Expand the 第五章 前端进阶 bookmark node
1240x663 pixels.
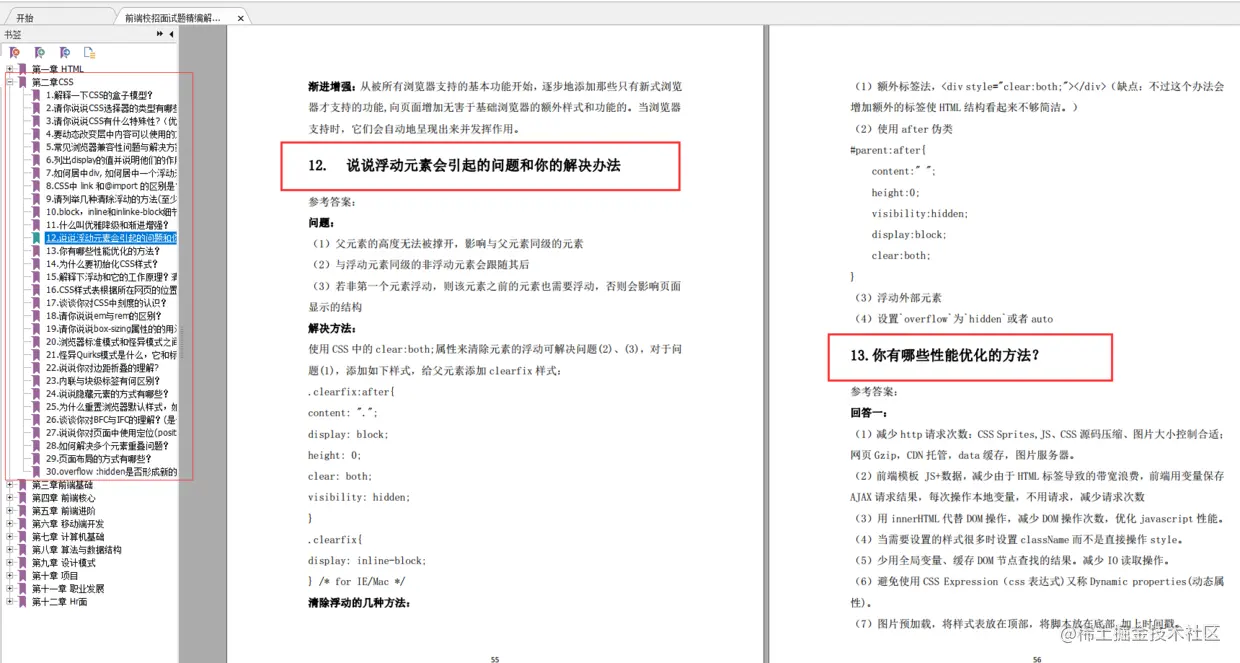(10, 510)
